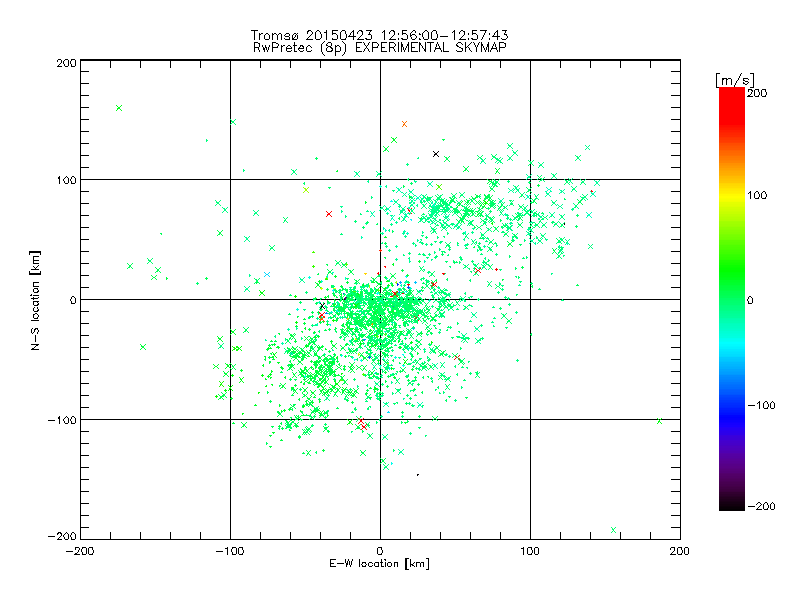Image resolution: width=800 pixels, height=600 pixels.
Task: Click the y-axis tick label '-100'
Action: pos(62,420)
